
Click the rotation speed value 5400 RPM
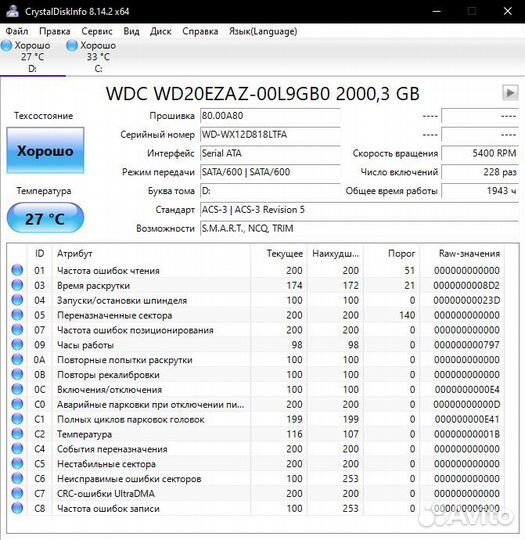pos(480,153)
